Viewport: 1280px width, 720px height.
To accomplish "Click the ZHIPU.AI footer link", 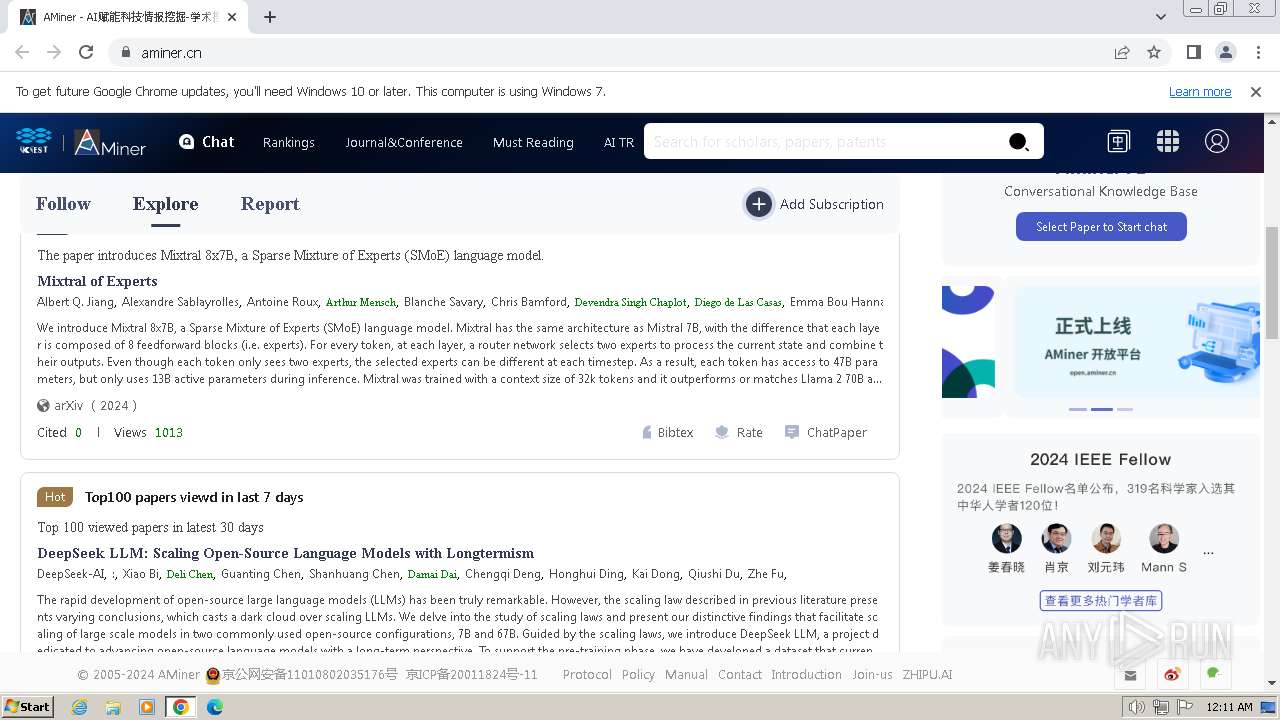I will click(x=927, y=675).
